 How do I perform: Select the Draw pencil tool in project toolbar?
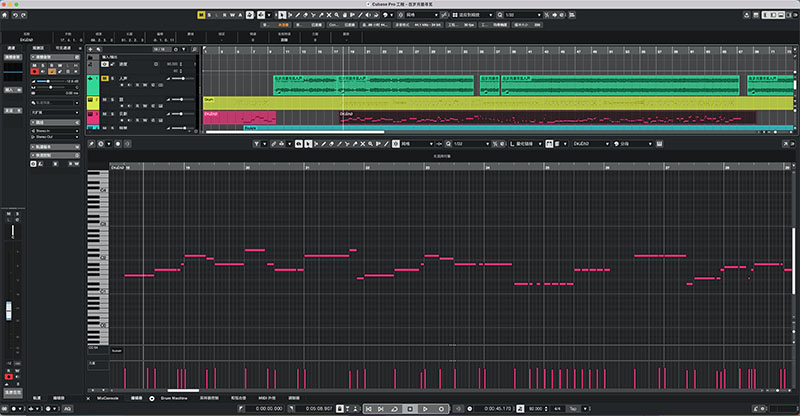coord(298,15)
